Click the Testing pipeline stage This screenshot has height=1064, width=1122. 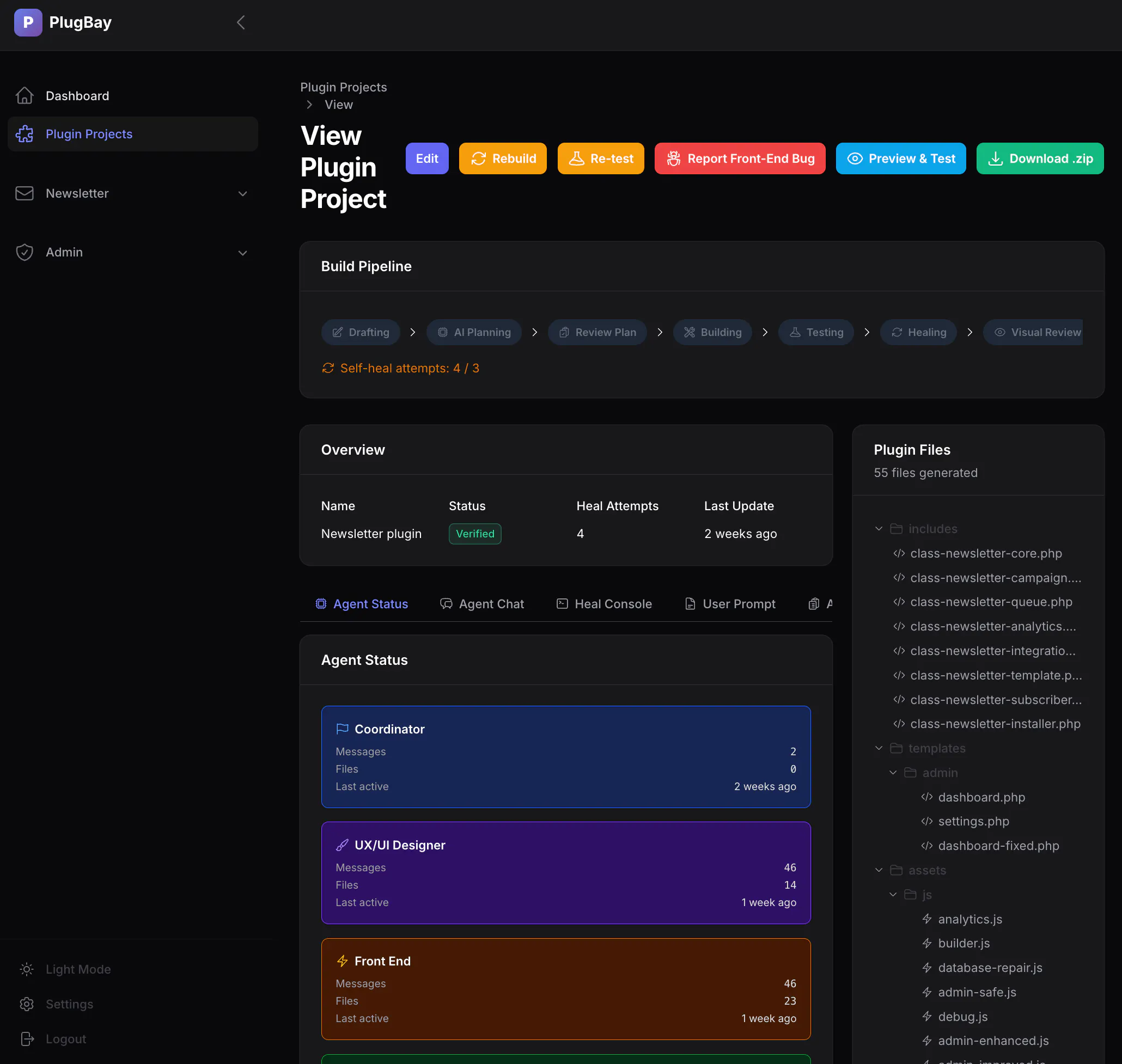click(816, 332)
